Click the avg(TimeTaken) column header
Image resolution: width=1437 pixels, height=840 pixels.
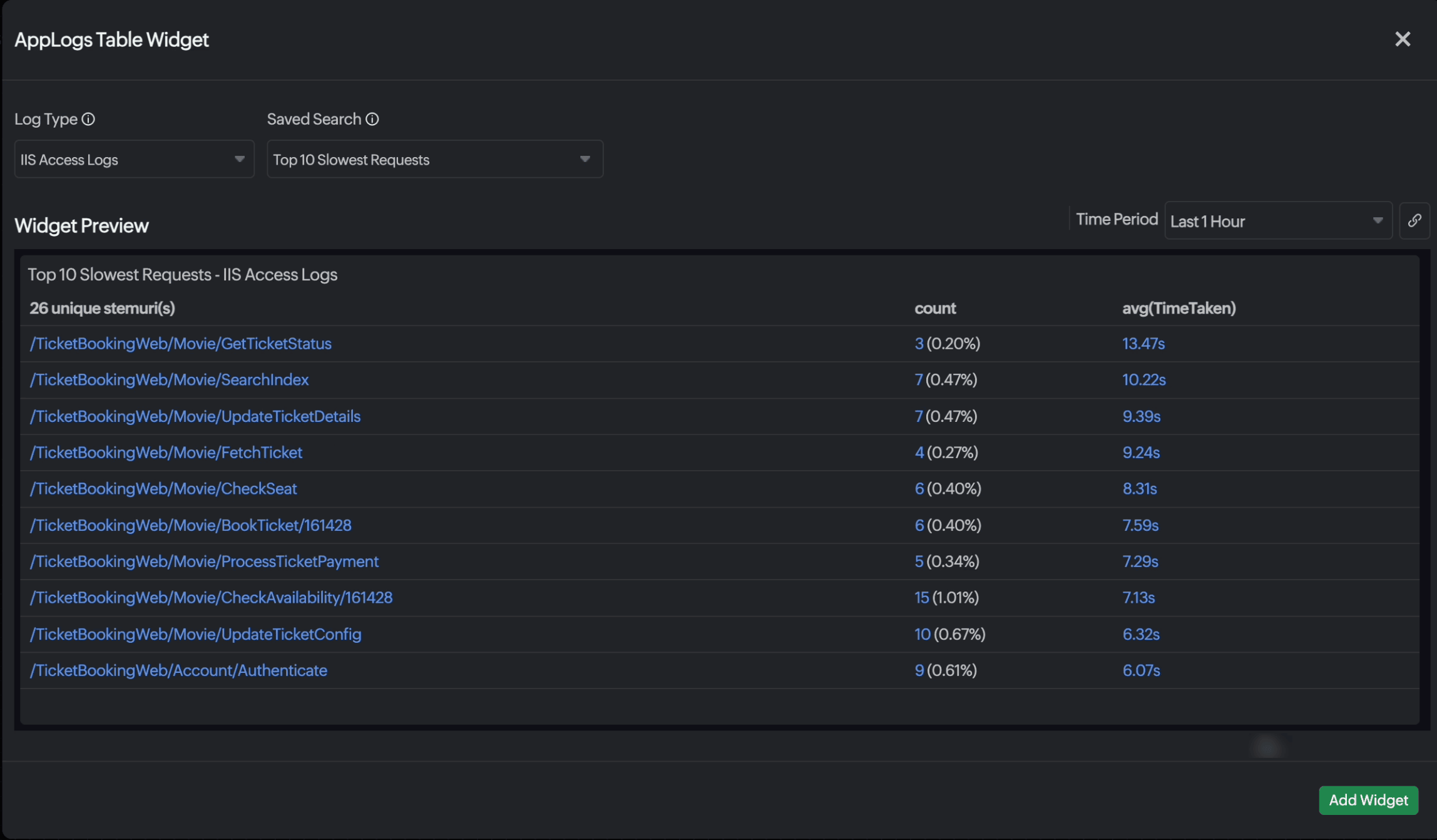[x=1179, y=308]
